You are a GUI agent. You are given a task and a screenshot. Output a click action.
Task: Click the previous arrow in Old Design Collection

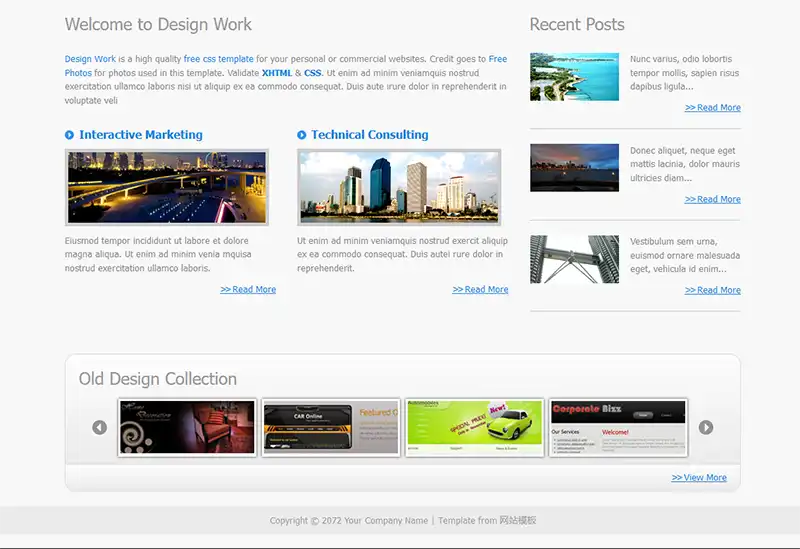tap(99, 427)
